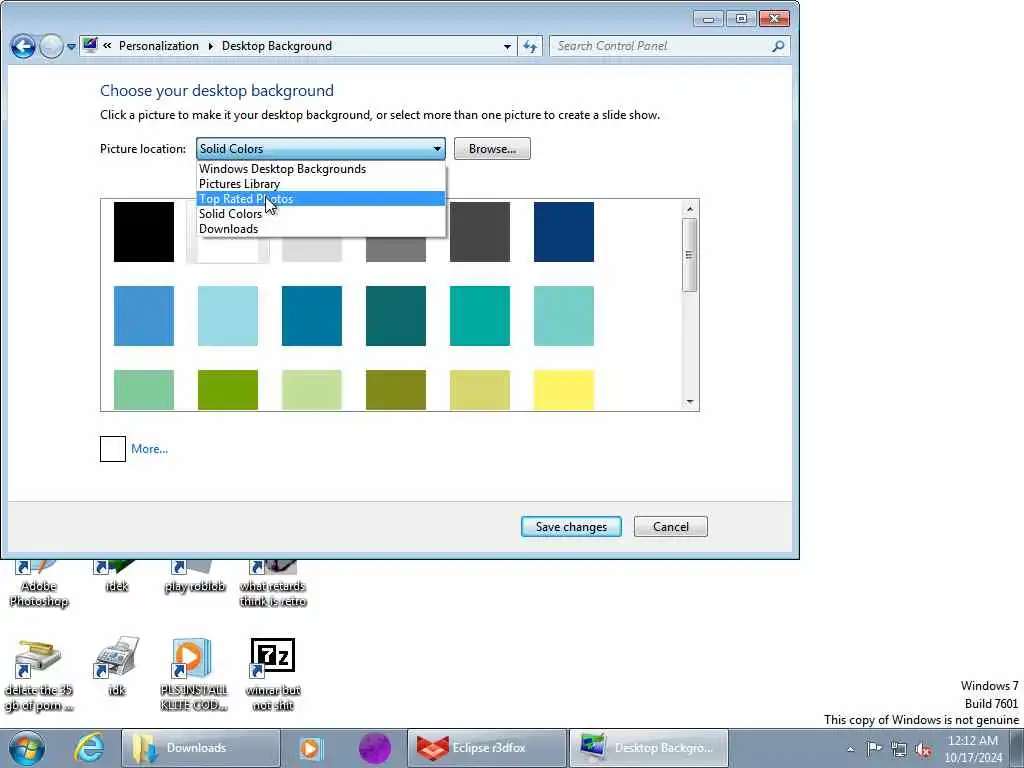Viewport: 1024px width, 768px height.
Task: Pick Solid Colors in the dropdown list
Action: pyautogui.click(x=321, y=214)
